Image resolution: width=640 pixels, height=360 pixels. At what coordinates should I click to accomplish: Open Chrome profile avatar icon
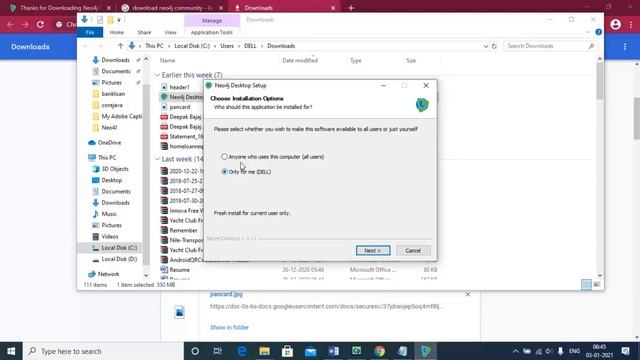616,24
